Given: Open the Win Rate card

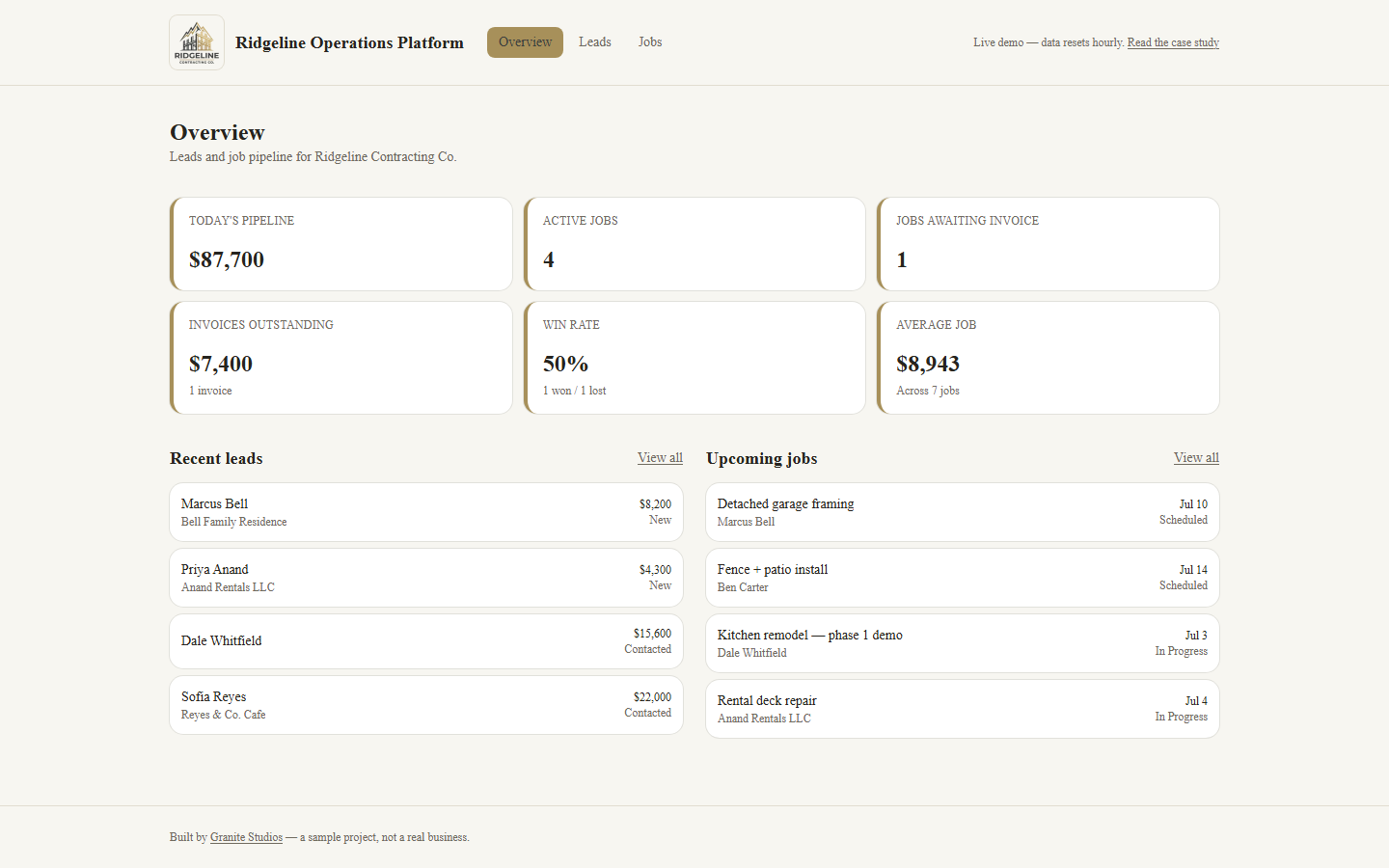Looking at the screenshot, I should [x=694, y=358].
